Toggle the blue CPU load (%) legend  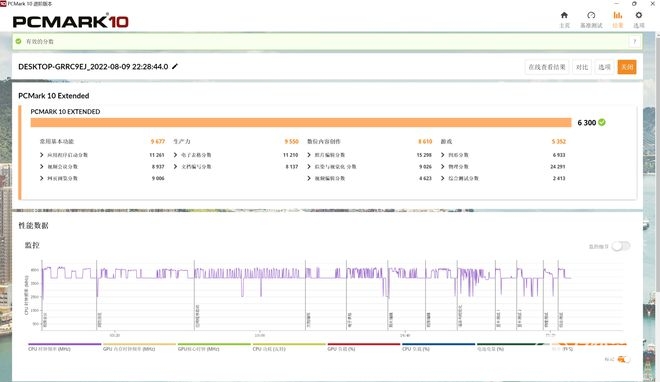tap(438, 347)
